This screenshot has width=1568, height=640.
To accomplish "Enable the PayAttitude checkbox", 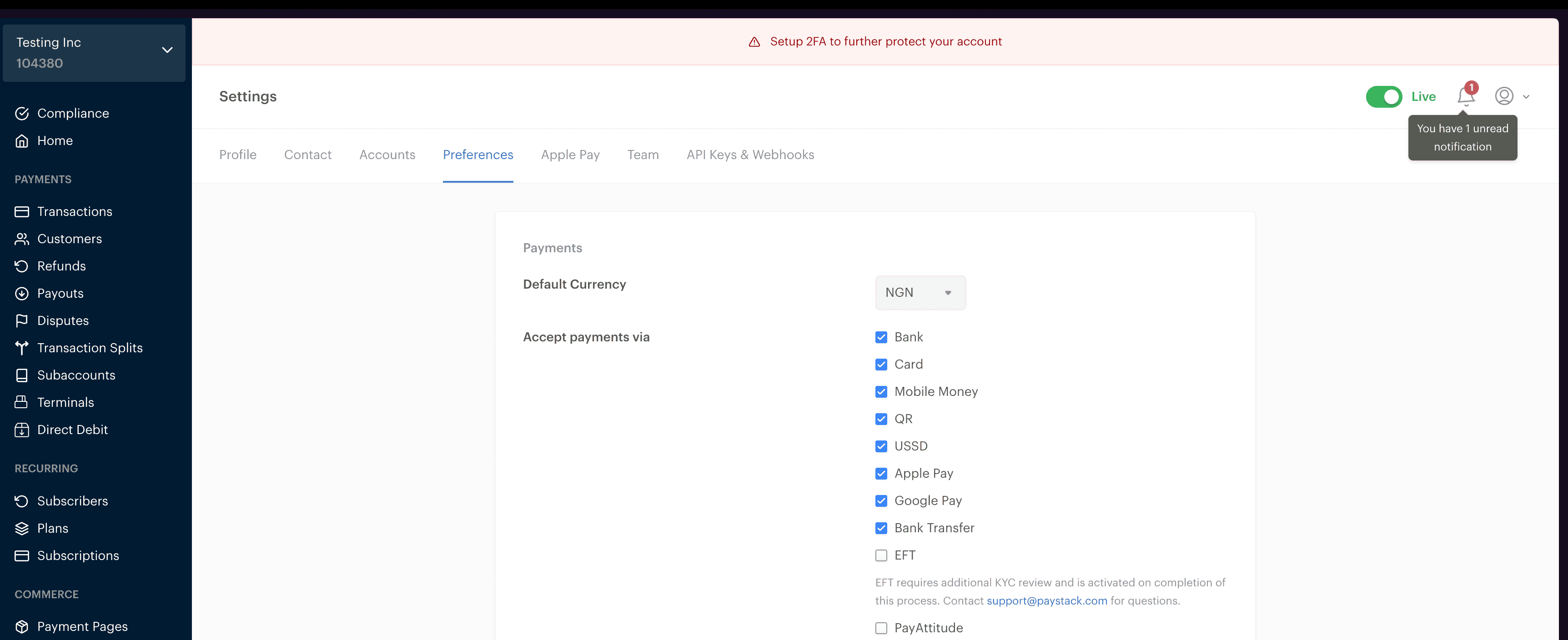I will tap(881, 628).
